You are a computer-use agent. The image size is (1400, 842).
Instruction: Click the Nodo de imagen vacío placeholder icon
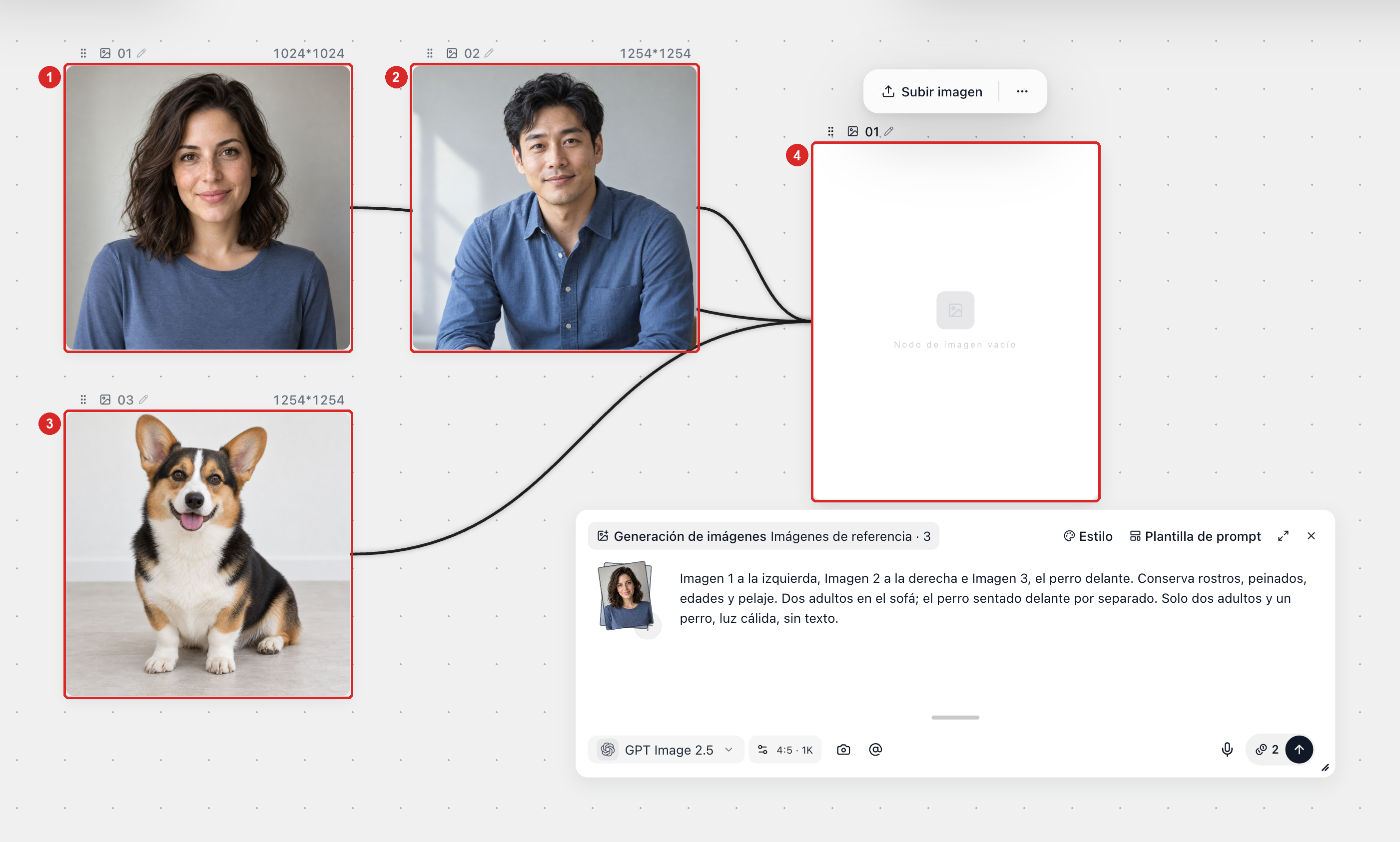[x=955, y=310]
